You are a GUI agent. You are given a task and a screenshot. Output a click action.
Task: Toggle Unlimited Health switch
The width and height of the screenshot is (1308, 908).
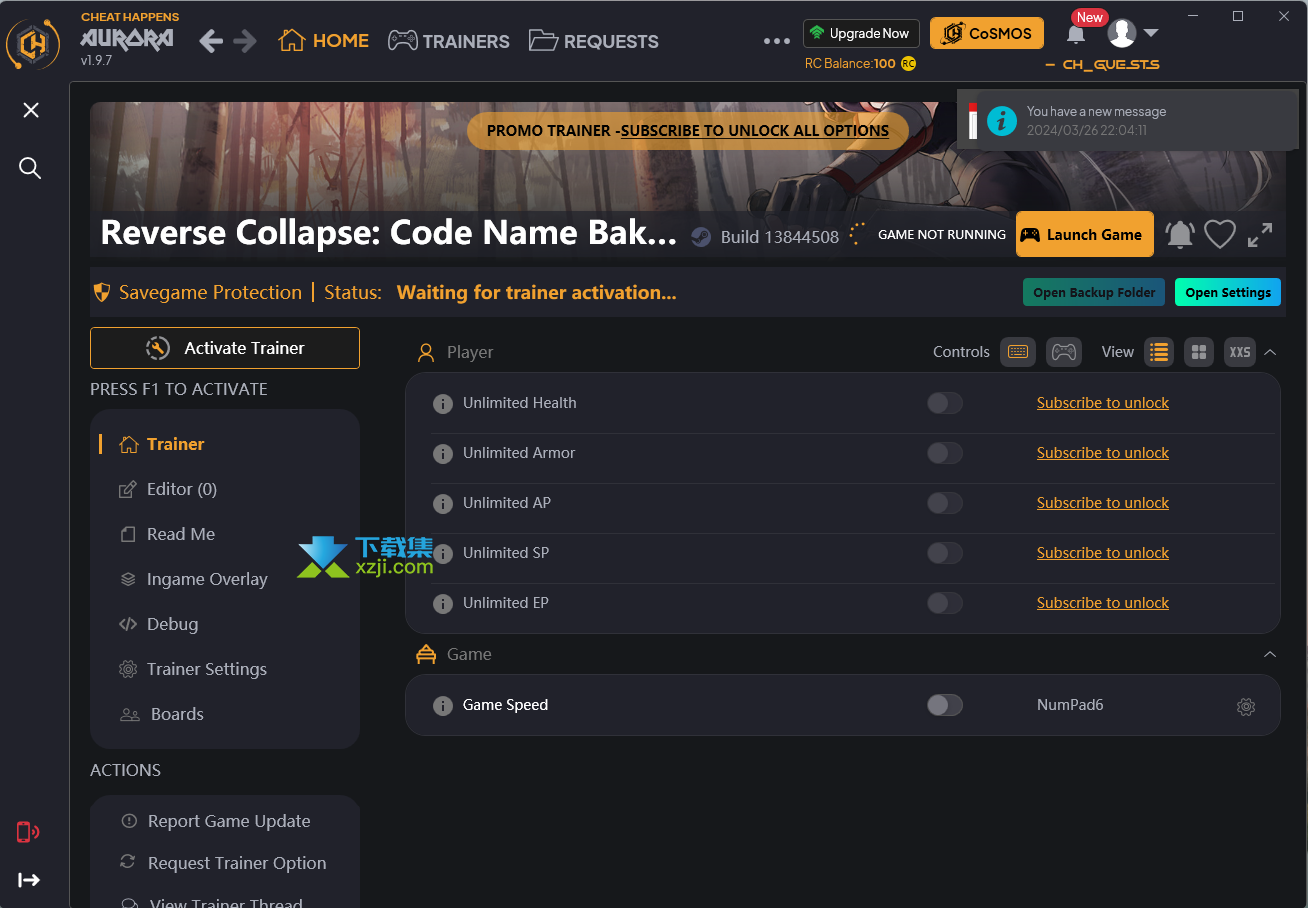point(945,403)
